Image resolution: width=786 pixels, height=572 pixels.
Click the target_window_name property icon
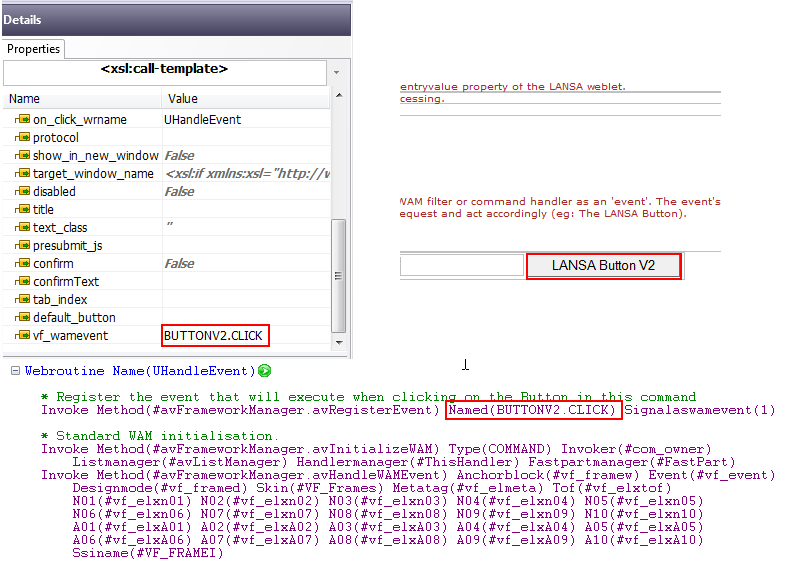click(x=23, y=173)
